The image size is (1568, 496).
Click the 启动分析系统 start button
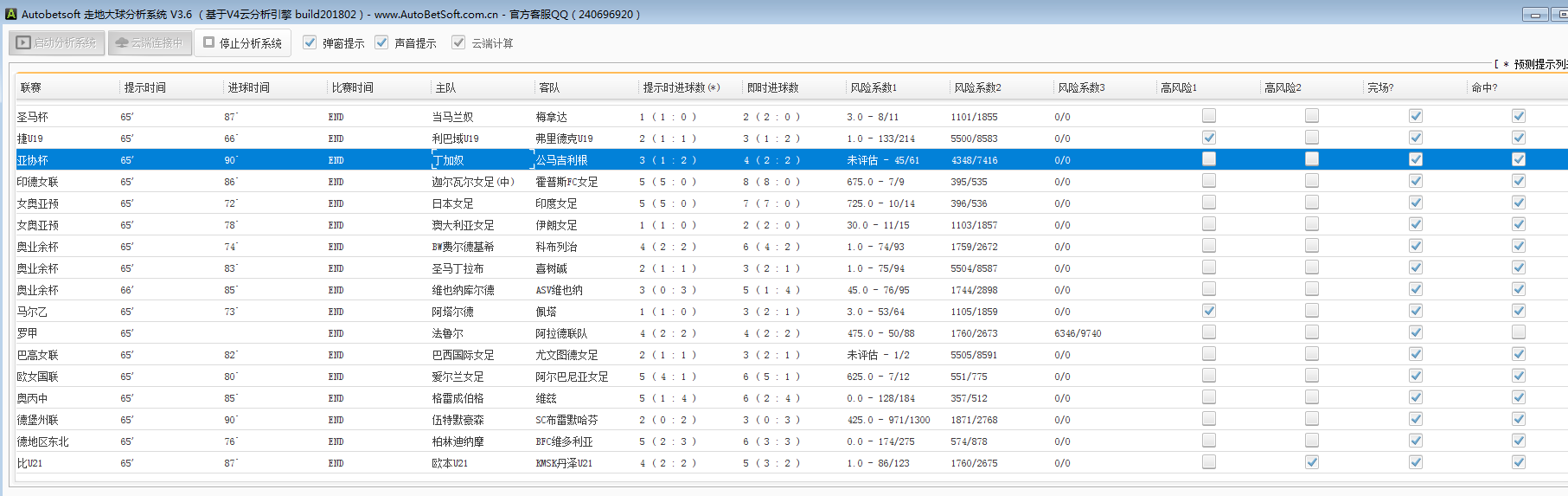coord(57,42)
